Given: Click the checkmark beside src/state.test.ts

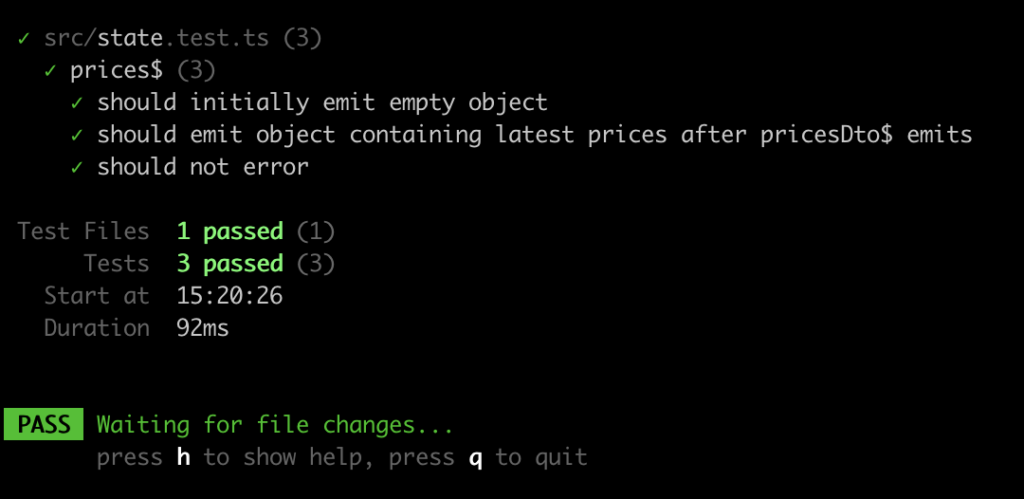Looking at the screenshot, I should coord(24,39).
